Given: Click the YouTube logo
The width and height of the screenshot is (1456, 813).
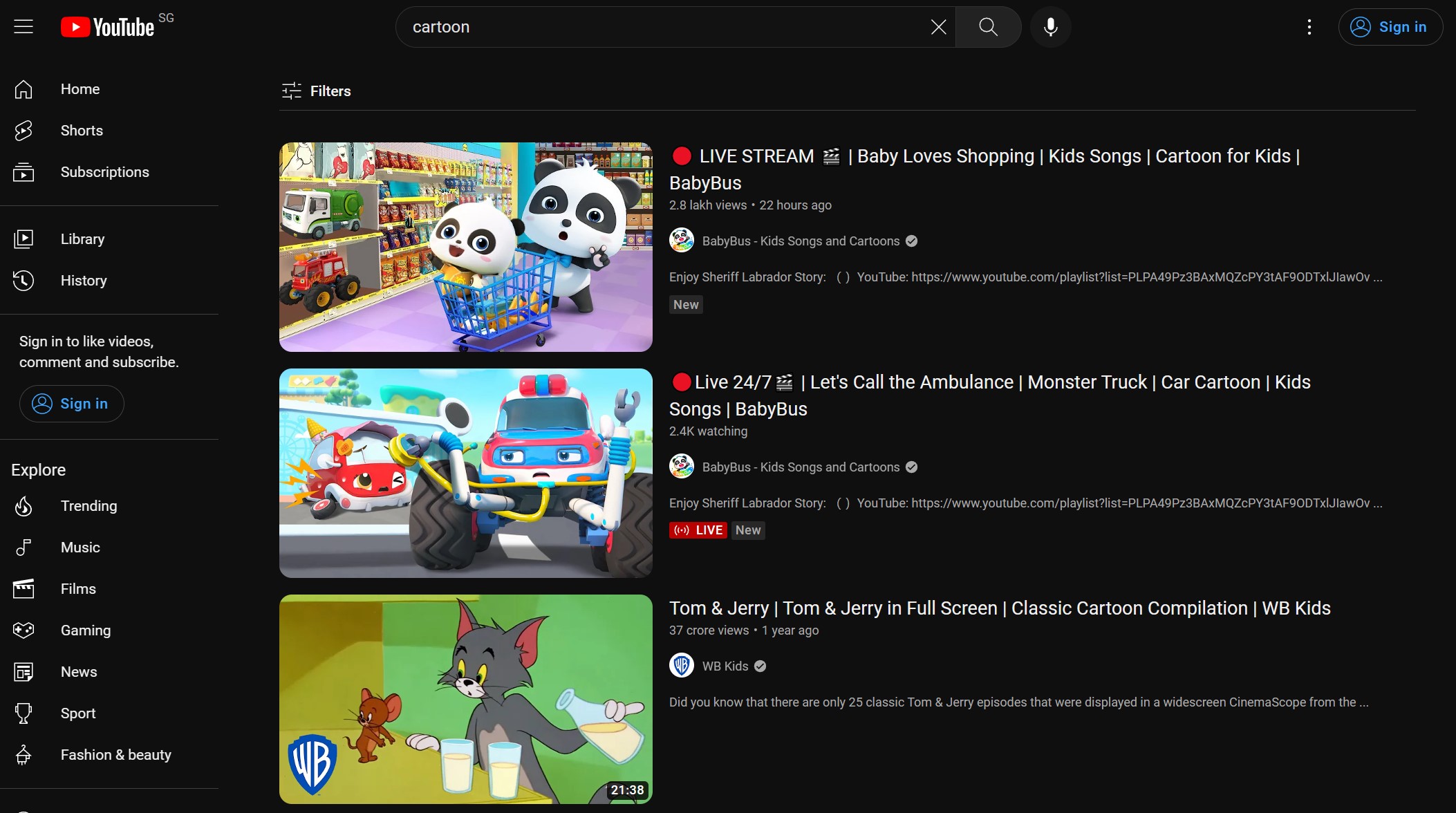Looking at the screenshot, I should 108,27.
